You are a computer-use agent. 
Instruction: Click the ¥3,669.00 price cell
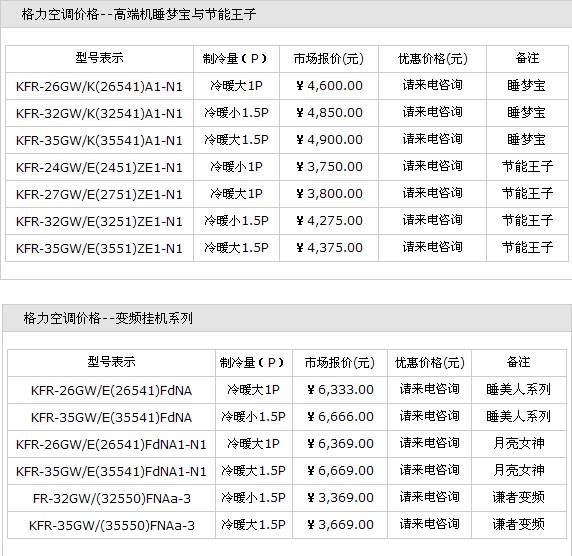pos(340,525)
